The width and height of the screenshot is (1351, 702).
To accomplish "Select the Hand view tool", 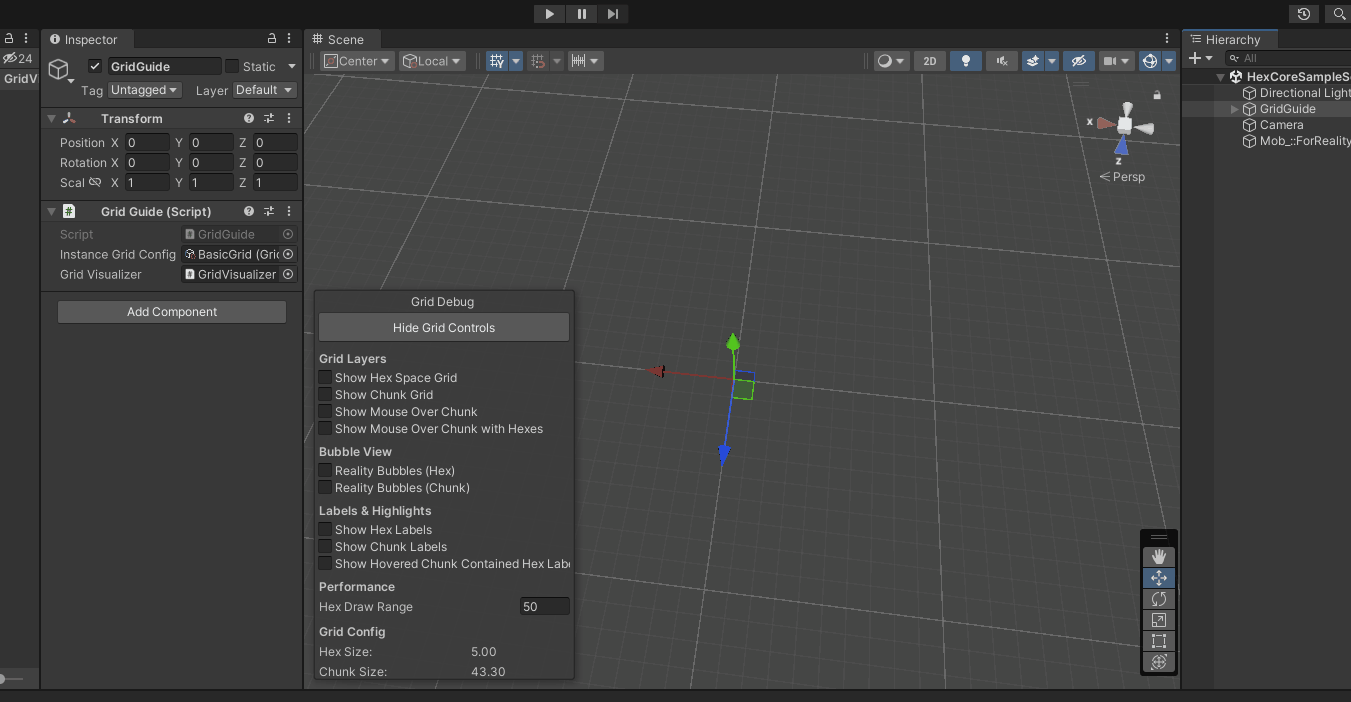I will pyautogui.click(x=1159, y=557).
